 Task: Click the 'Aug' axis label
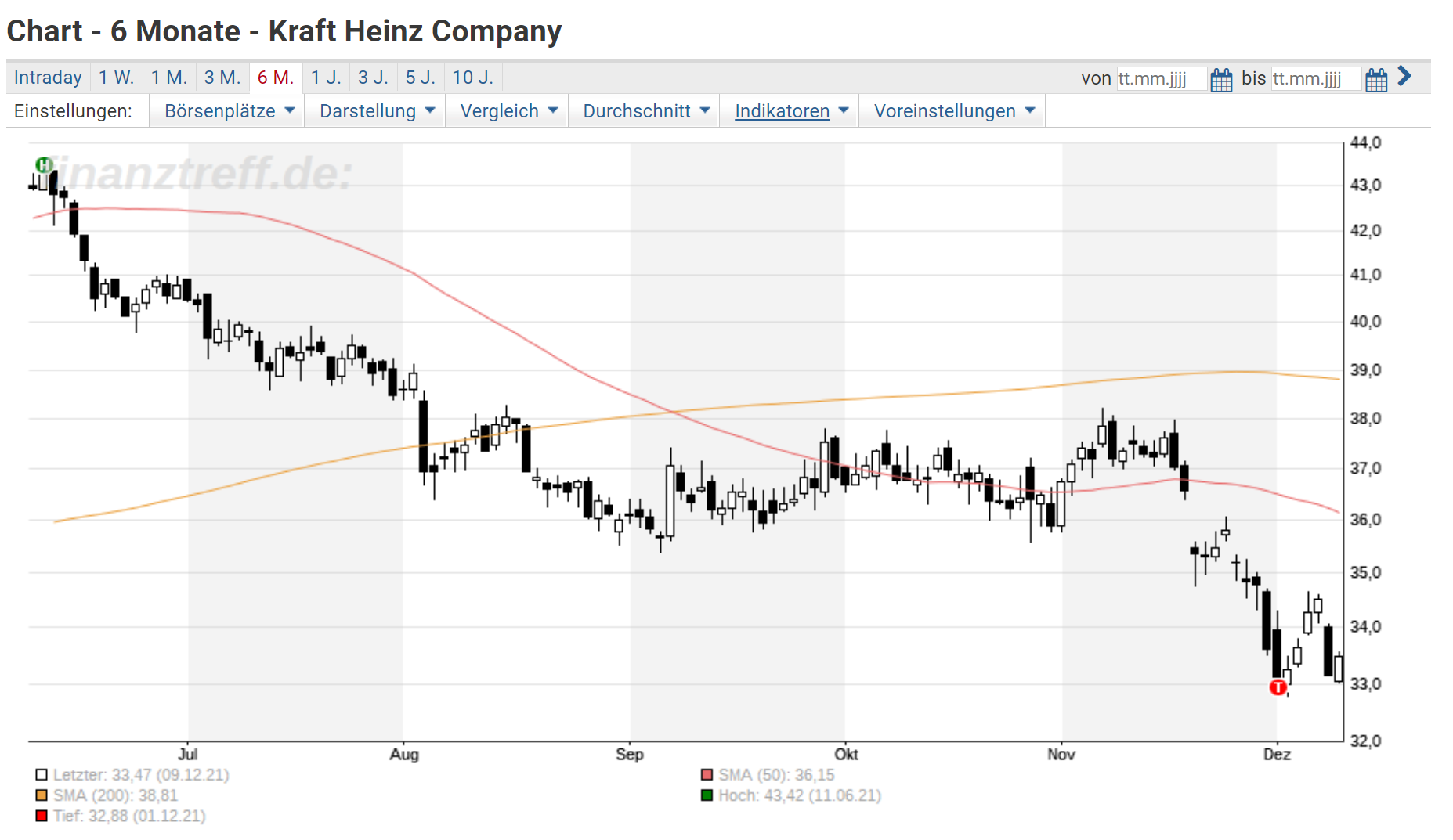pos(404,754)
